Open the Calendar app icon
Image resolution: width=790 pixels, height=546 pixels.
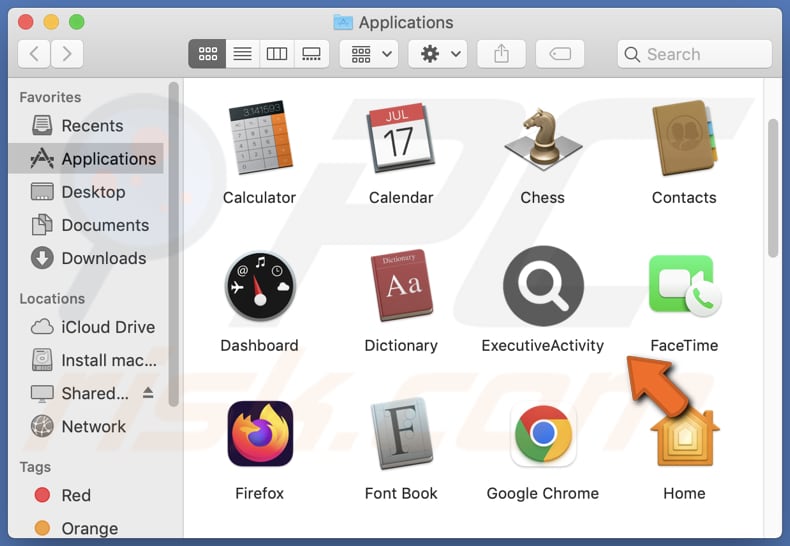coord(401,137)
